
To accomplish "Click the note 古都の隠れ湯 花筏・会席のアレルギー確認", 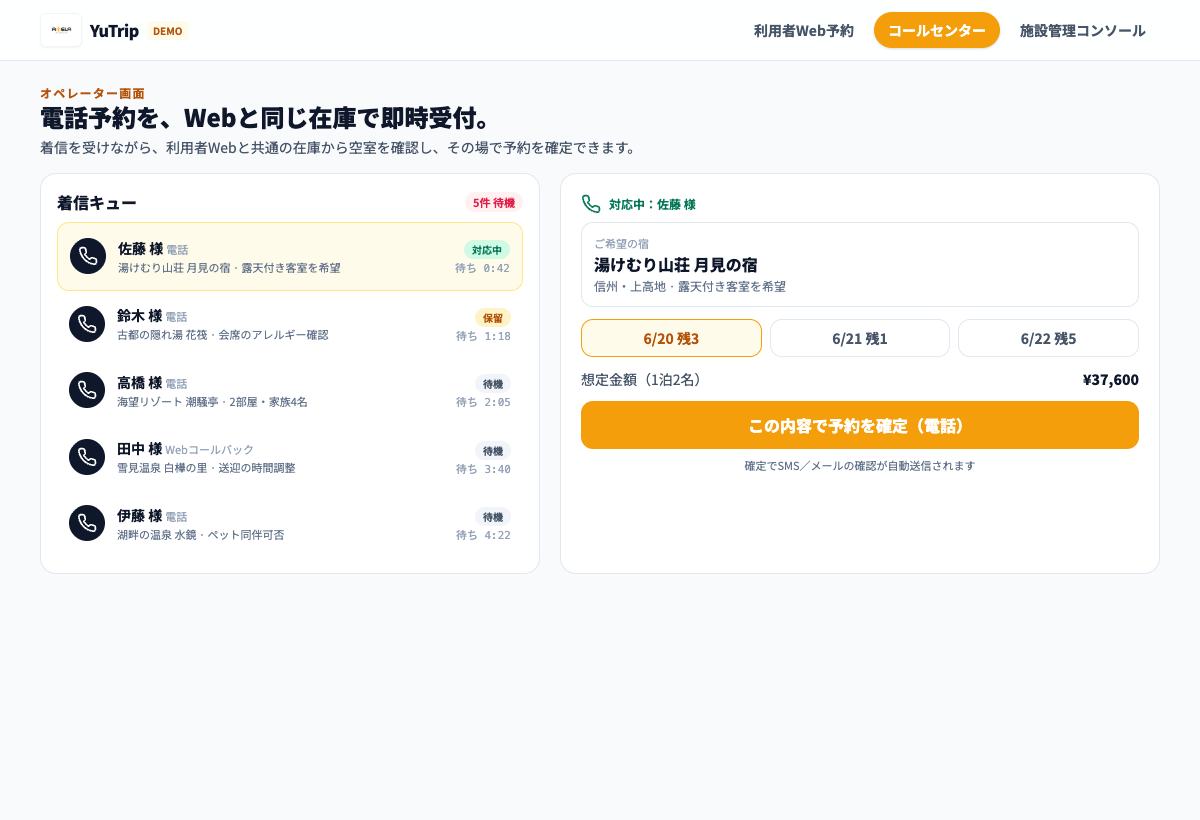I will [222, 335].
